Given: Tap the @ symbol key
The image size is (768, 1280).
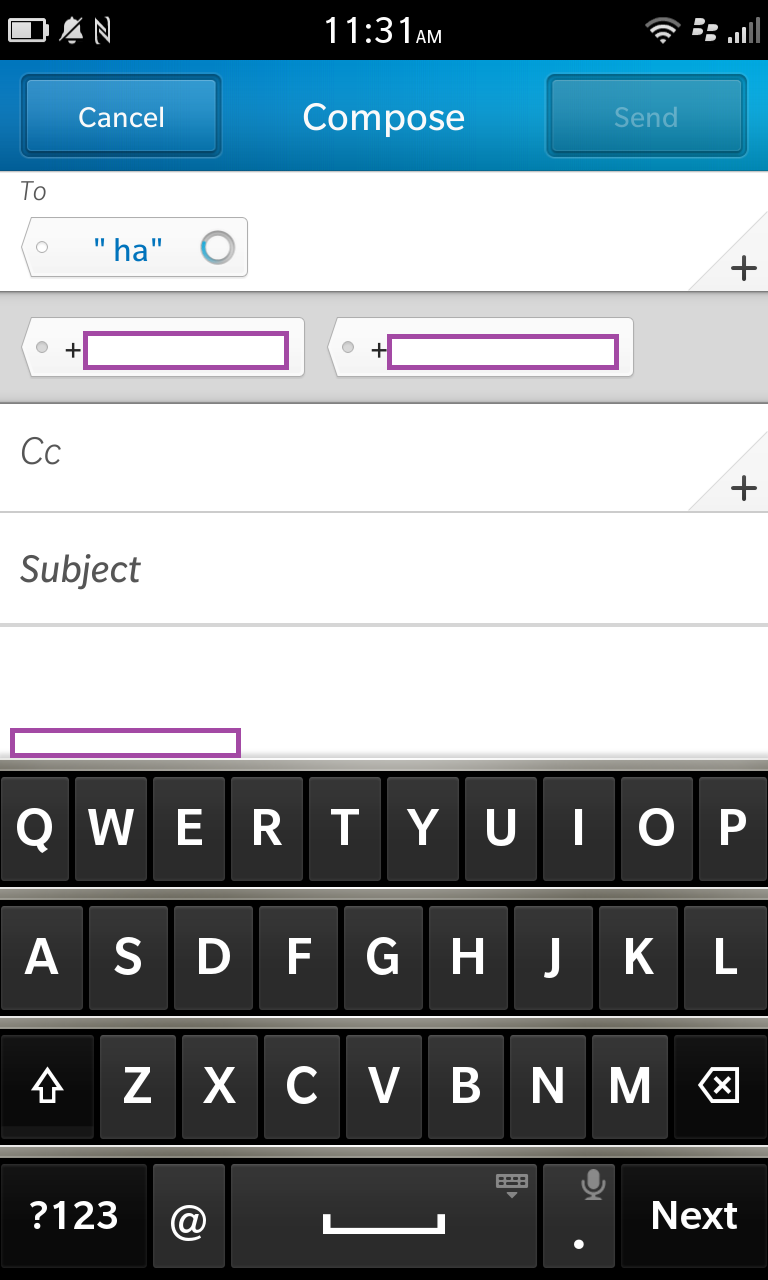Looking at the screenshot, I should (x=189, y=1215).
